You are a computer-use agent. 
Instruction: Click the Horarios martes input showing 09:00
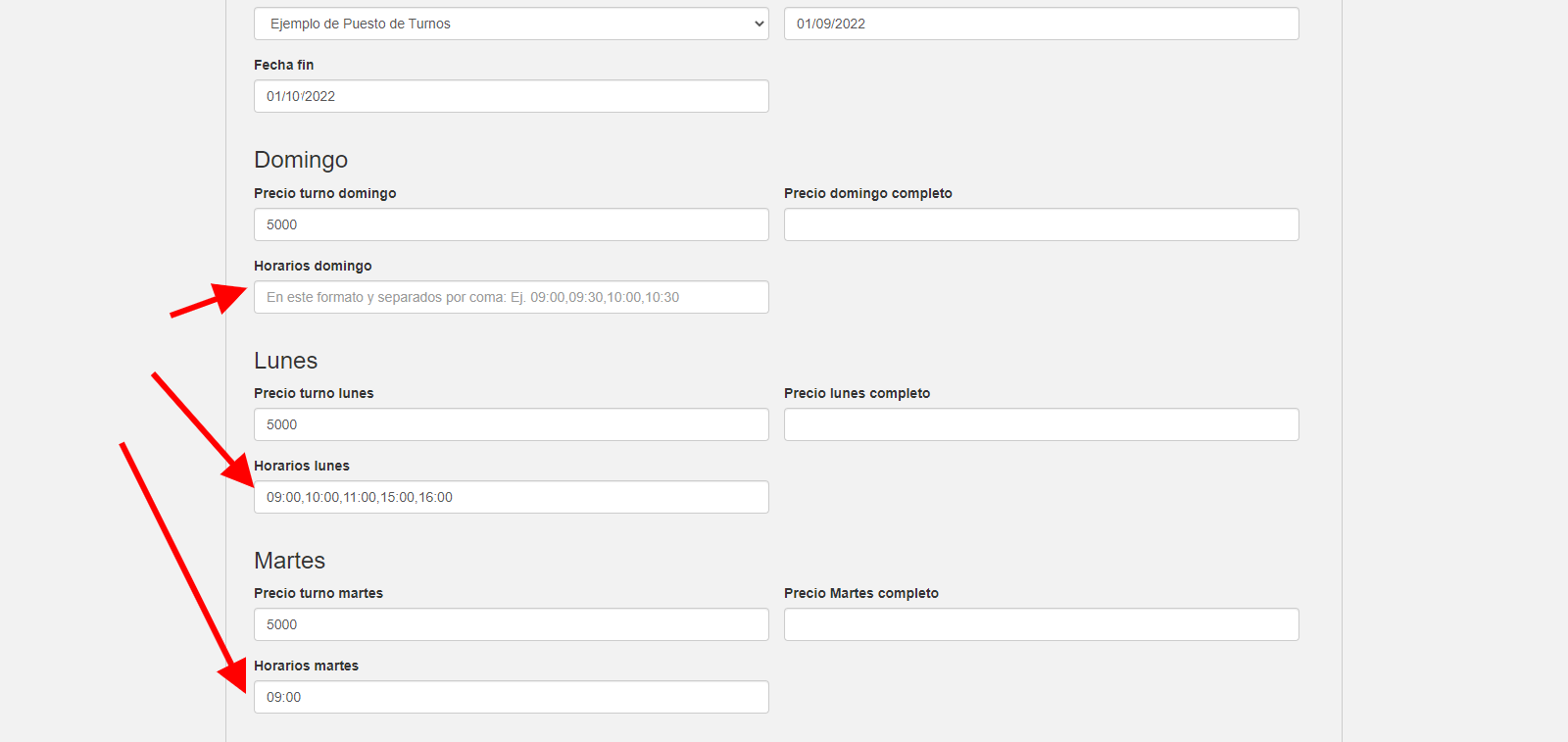pyautogui.click(x=511, y=697)
